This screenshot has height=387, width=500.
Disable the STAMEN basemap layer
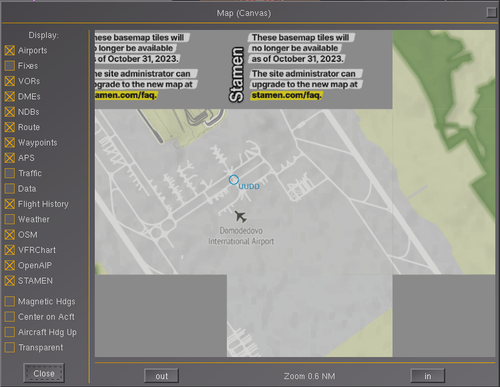click(10, 281)
